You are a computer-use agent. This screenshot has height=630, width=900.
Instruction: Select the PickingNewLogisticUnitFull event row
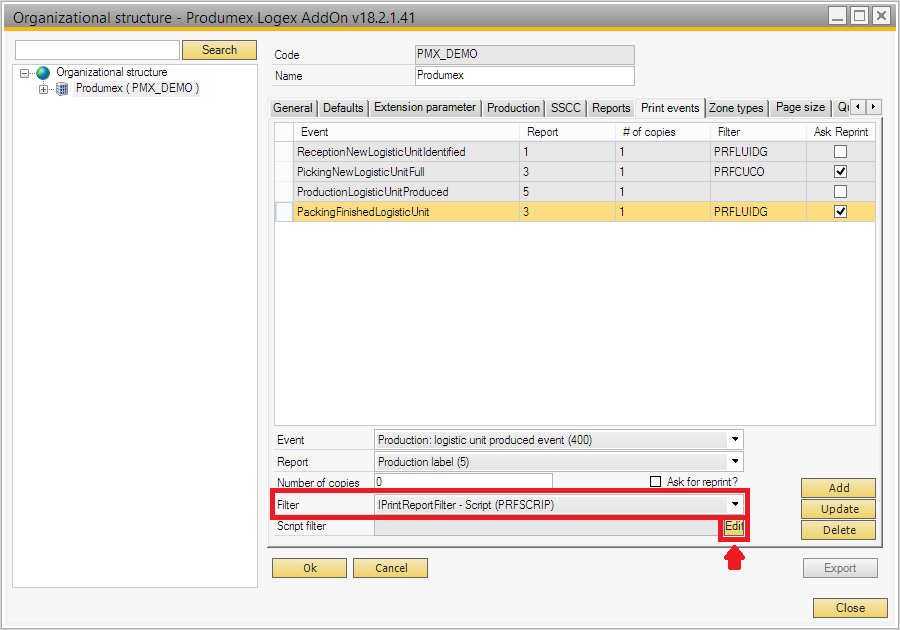coord(575,172)
